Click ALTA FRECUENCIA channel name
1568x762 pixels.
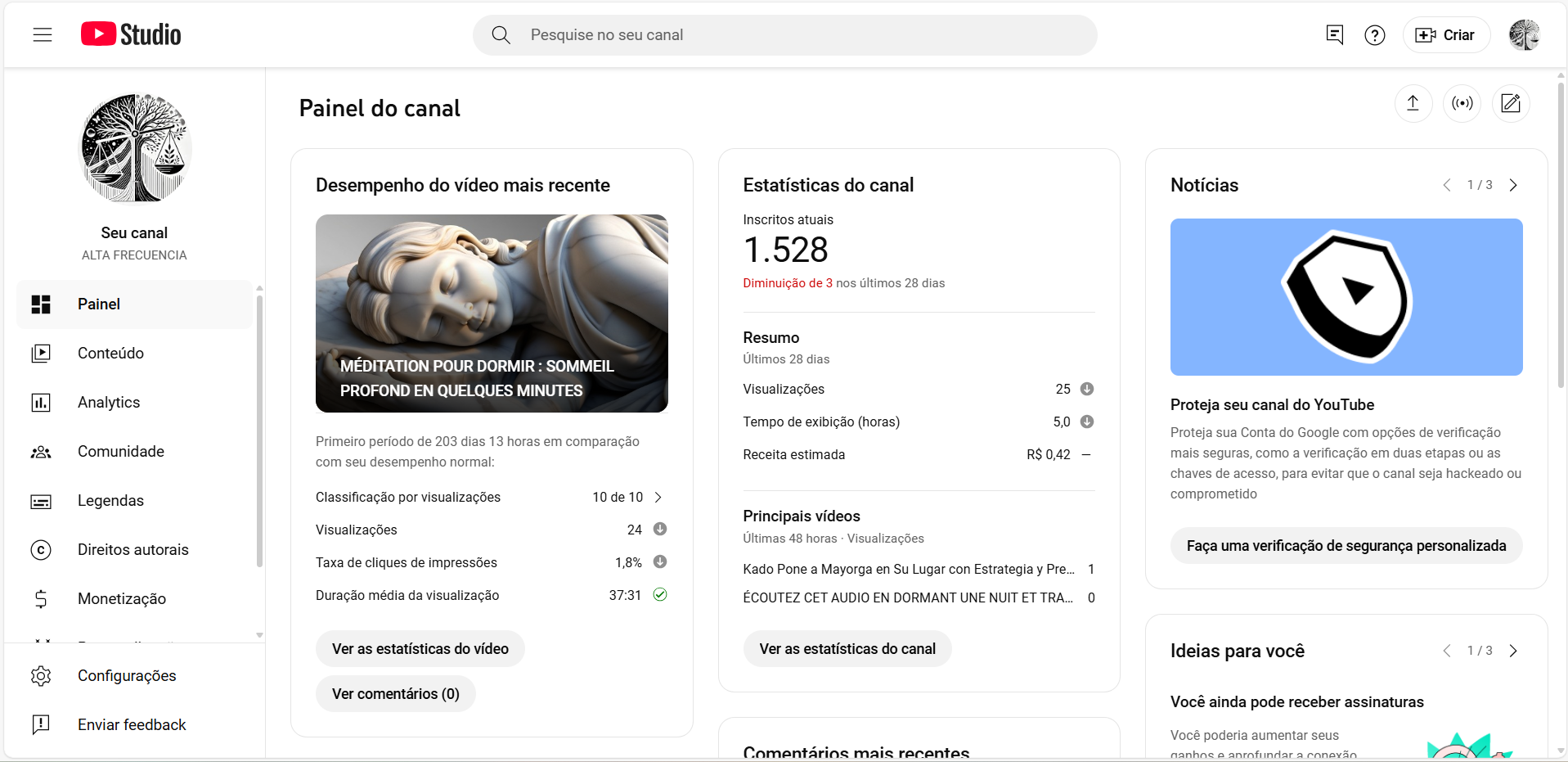[x=134, y=255]
